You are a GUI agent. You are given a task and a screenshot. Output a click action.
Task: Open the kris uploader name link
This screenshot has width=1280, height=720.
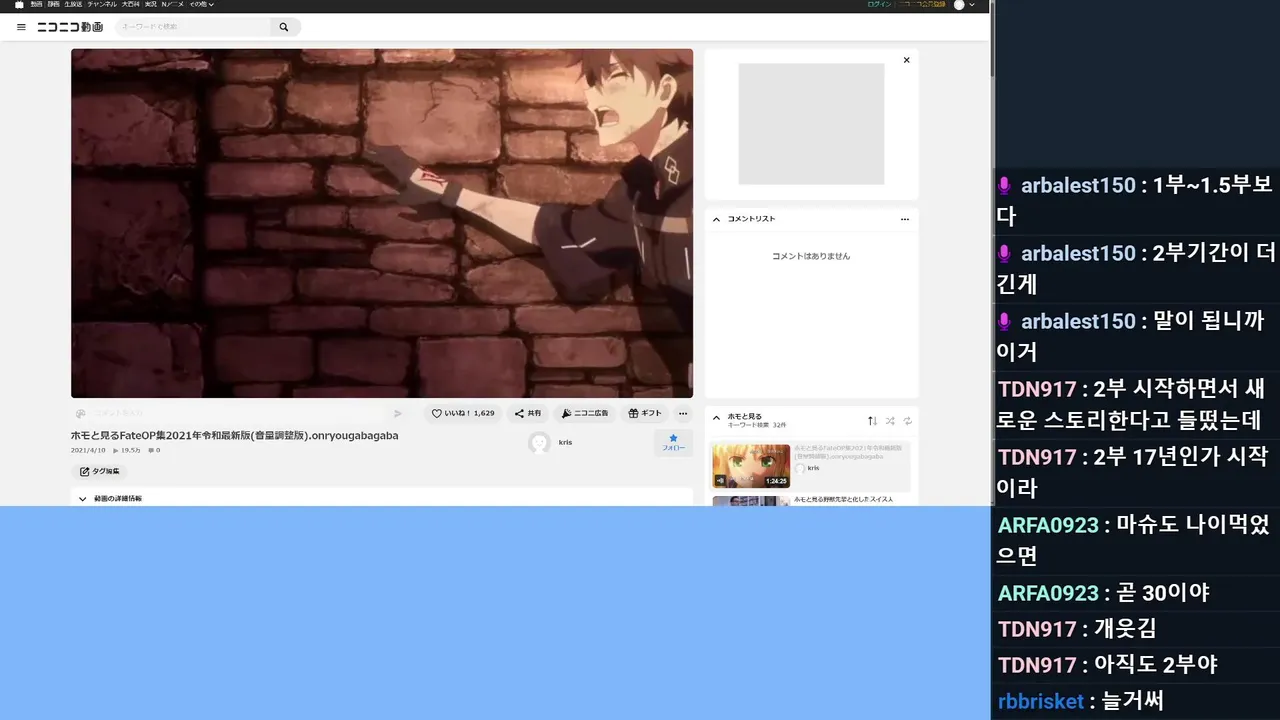pyautogui.click(x=566, y=442)
